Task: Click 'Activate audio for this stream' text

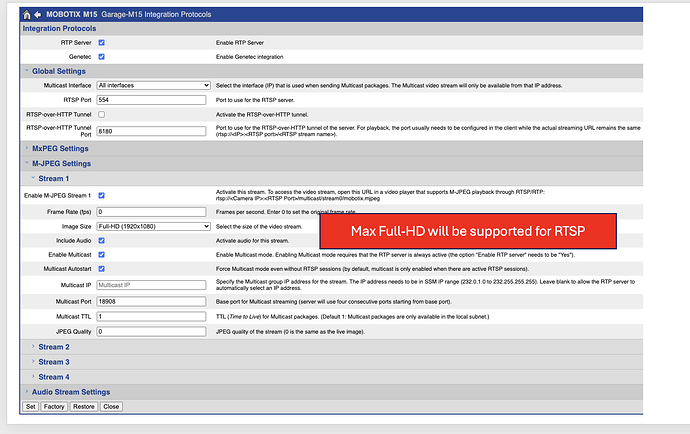Action: tap(253, 241)
